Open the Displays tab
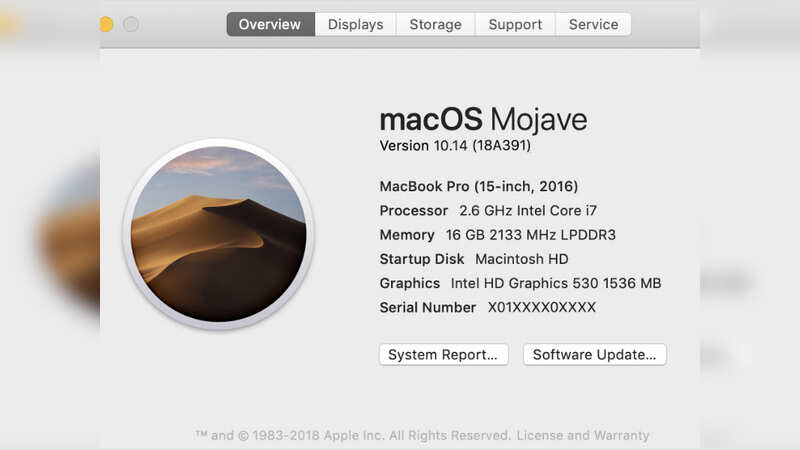The image size is (800, 450). [356, 24]
